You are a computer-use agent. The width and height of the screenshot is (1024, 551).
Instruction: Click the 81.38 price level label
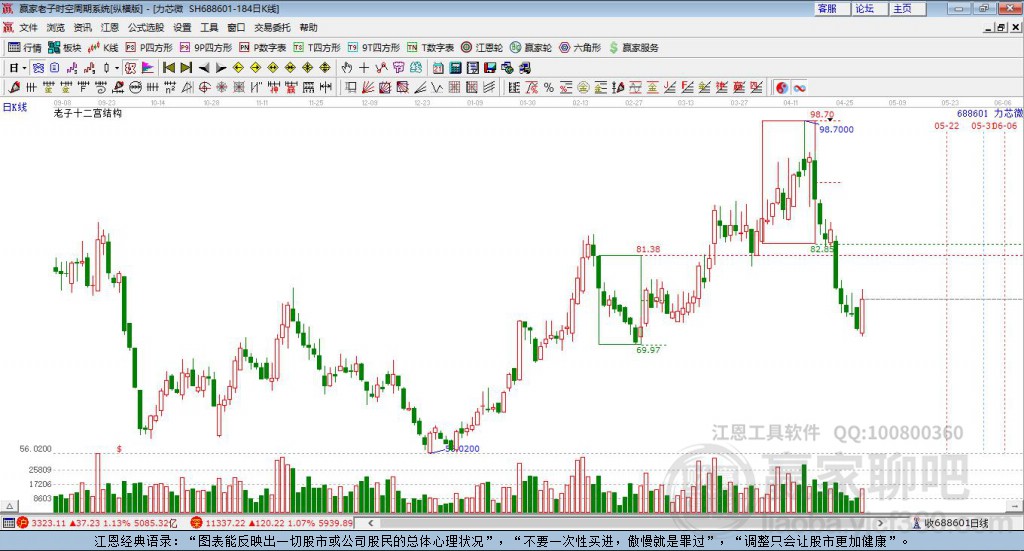[648, 249]
